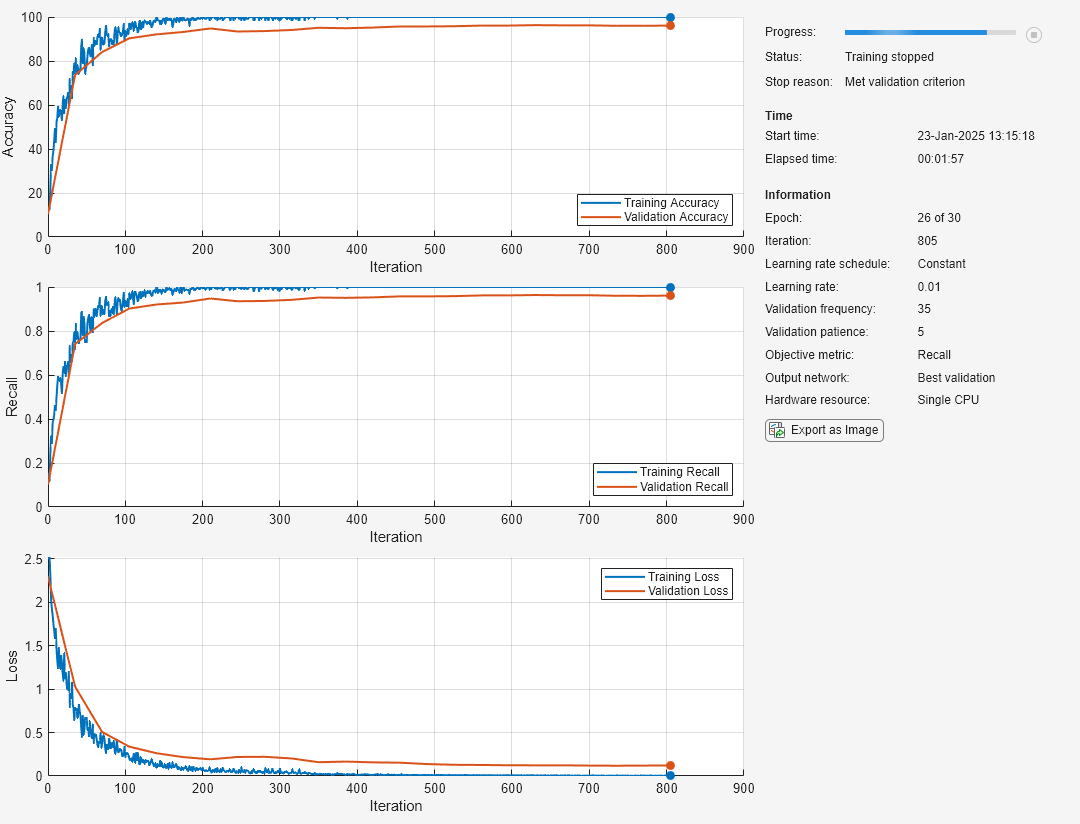Screen dimensions: 1080x824
Task: Click final orange marker on Recall plot
Action: click(670, 295)
